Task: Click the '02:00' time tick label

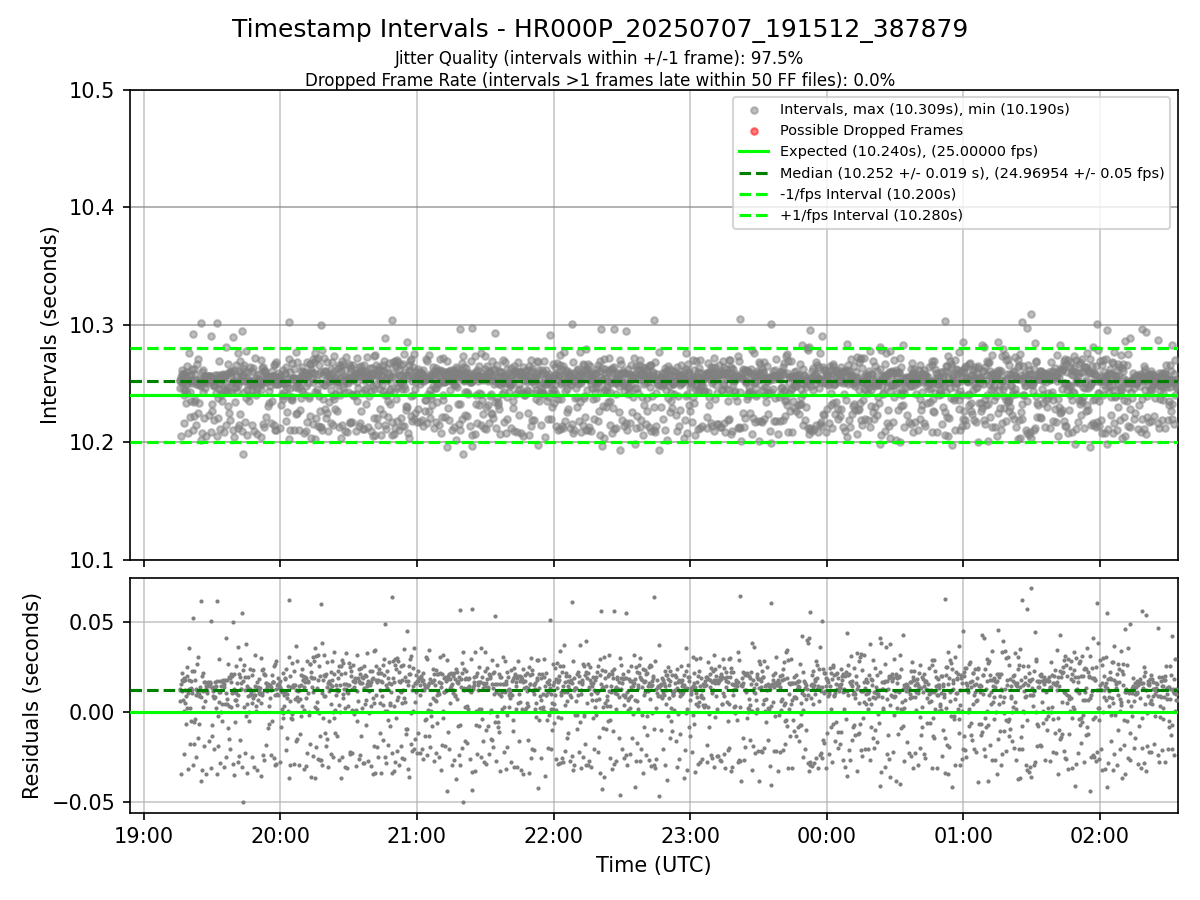Action: [1100, 836]
